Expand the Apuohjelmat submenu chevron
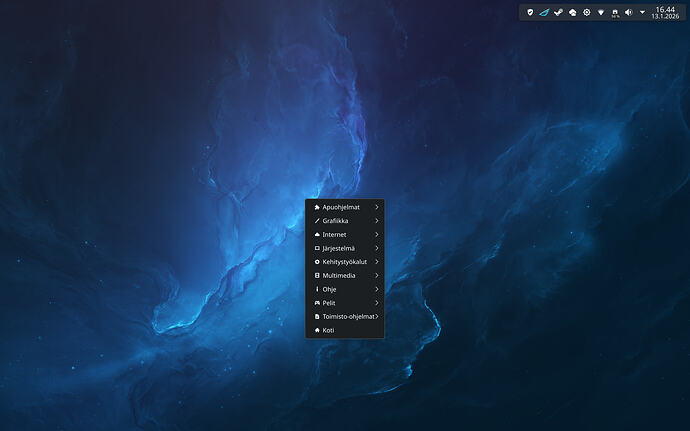Screen dimensions: 690x431 (376, 207)
